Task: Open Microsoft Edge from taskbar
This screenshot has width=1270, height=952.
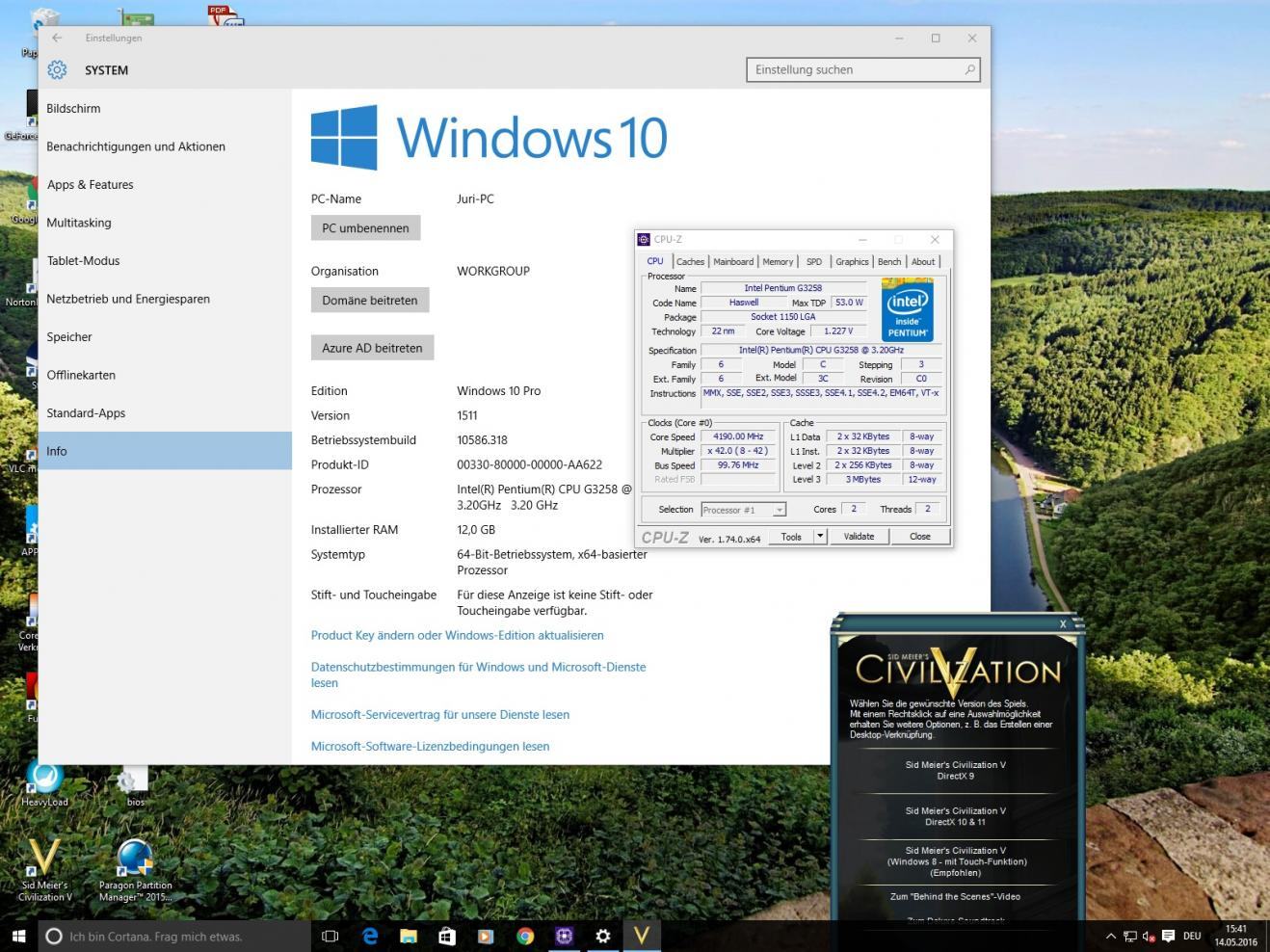Action: [x=370, y=936]
